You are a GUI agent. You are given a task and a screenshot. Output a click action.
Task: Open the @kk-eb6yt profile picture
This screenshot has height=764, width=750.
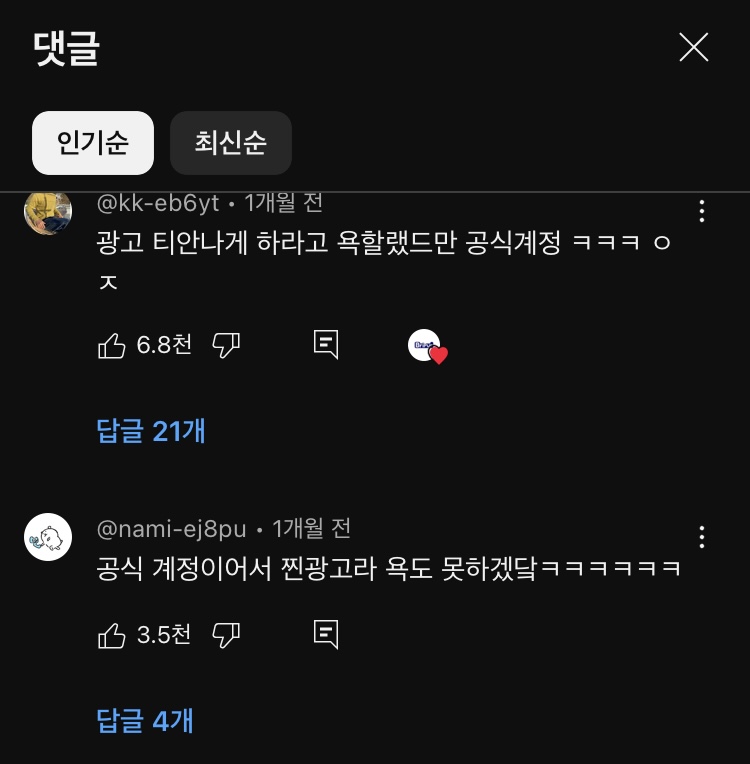[48, 212]
